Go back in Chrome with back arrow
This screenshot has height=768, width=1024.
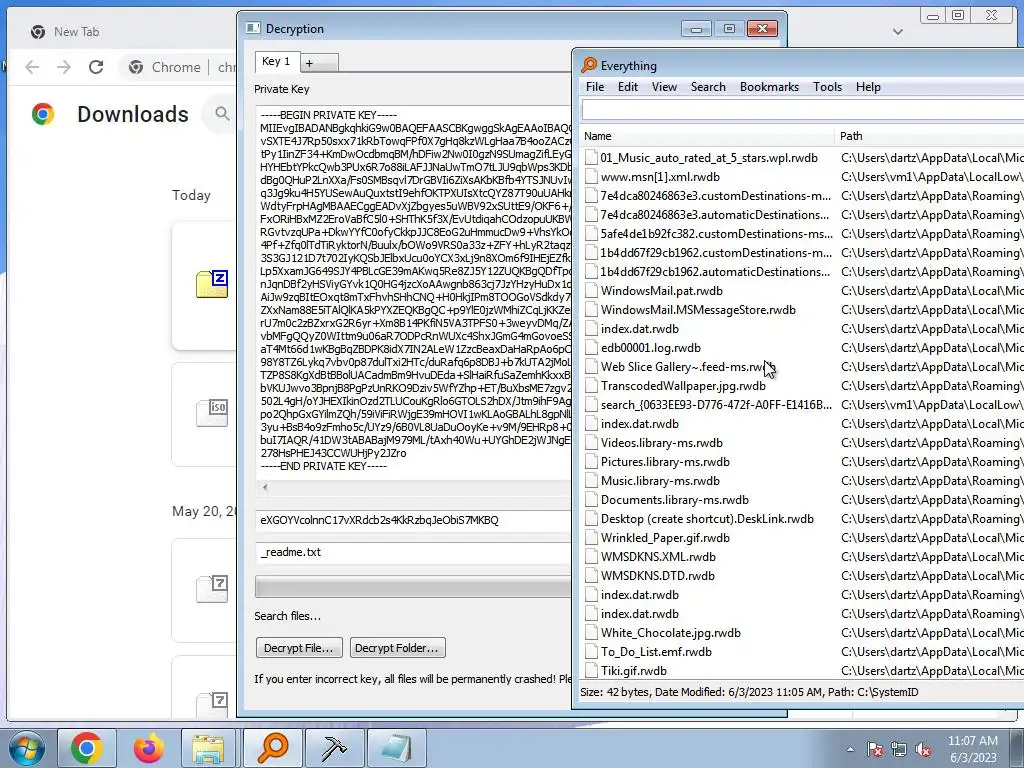coord(32,67)
